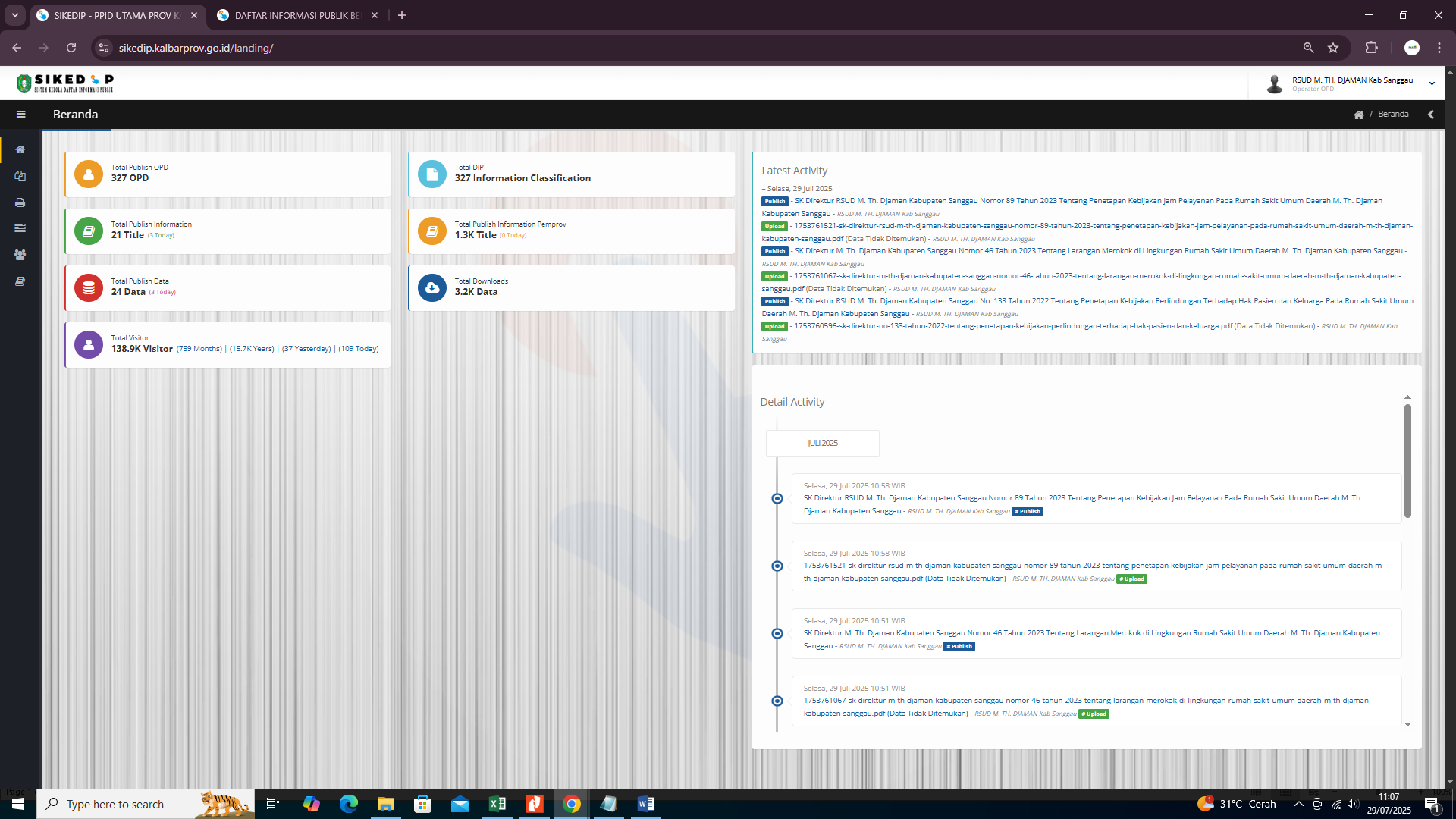The width and height of the screenshot is (1456, 819).
Task: Click the blue Total Downloads cloud icon
Action: (432, 287)
